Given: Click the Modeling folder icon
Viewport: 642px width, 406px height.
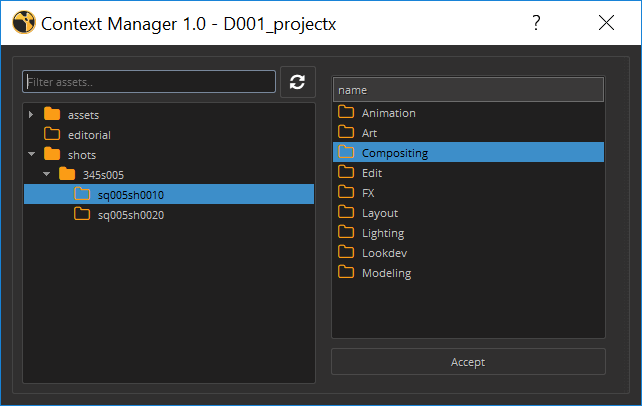Looking at the screenshot, I should click(347, 273).
